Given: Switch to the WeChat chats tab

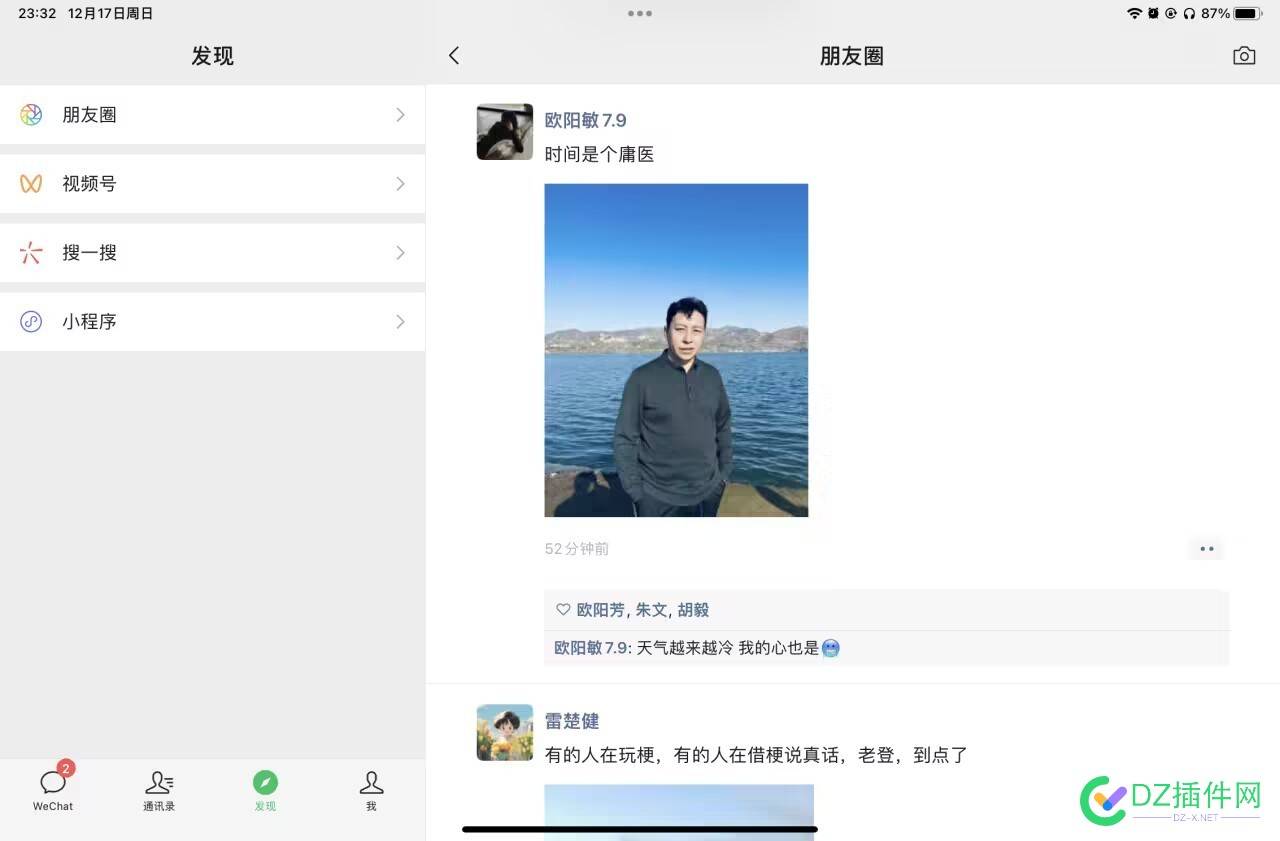Looking at the screenshot, I should click(x=53, y=790).
